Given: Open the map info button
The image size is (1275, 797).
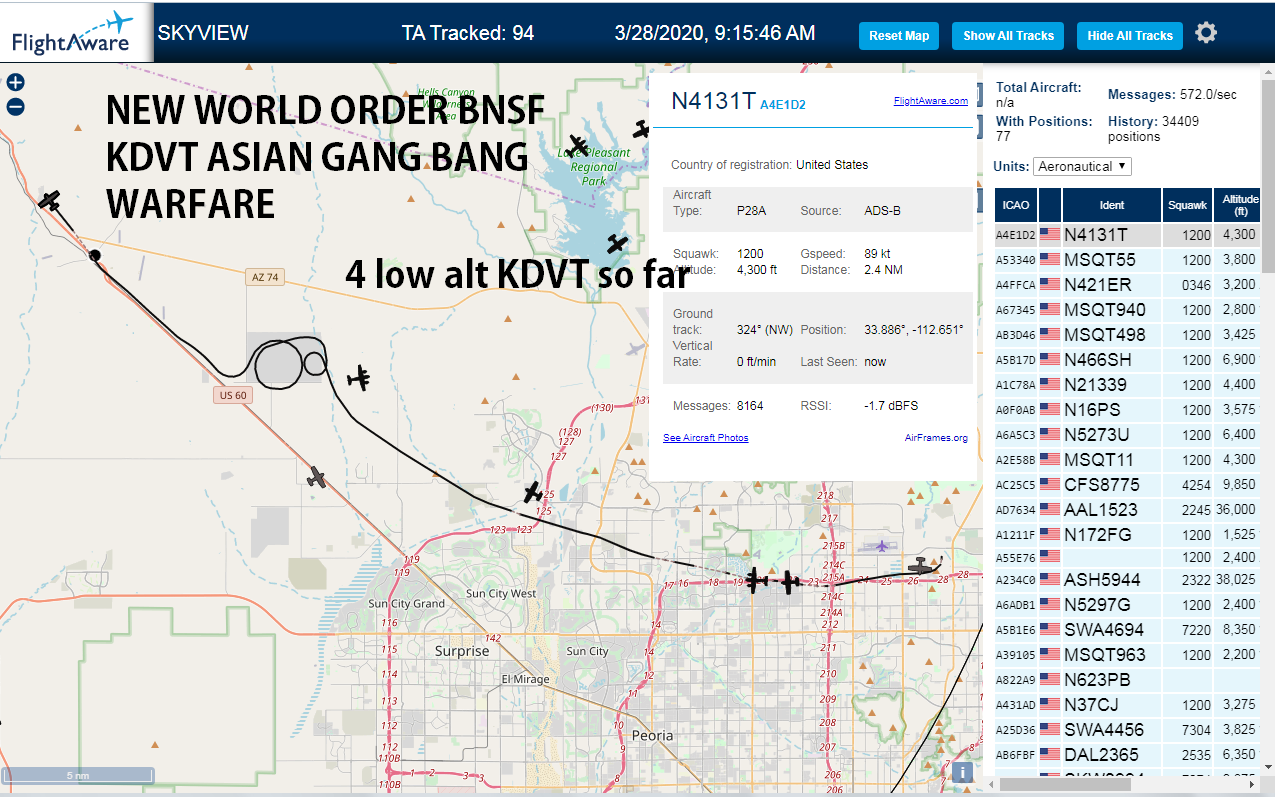Looking at the screenshot, I should (962, 772).
